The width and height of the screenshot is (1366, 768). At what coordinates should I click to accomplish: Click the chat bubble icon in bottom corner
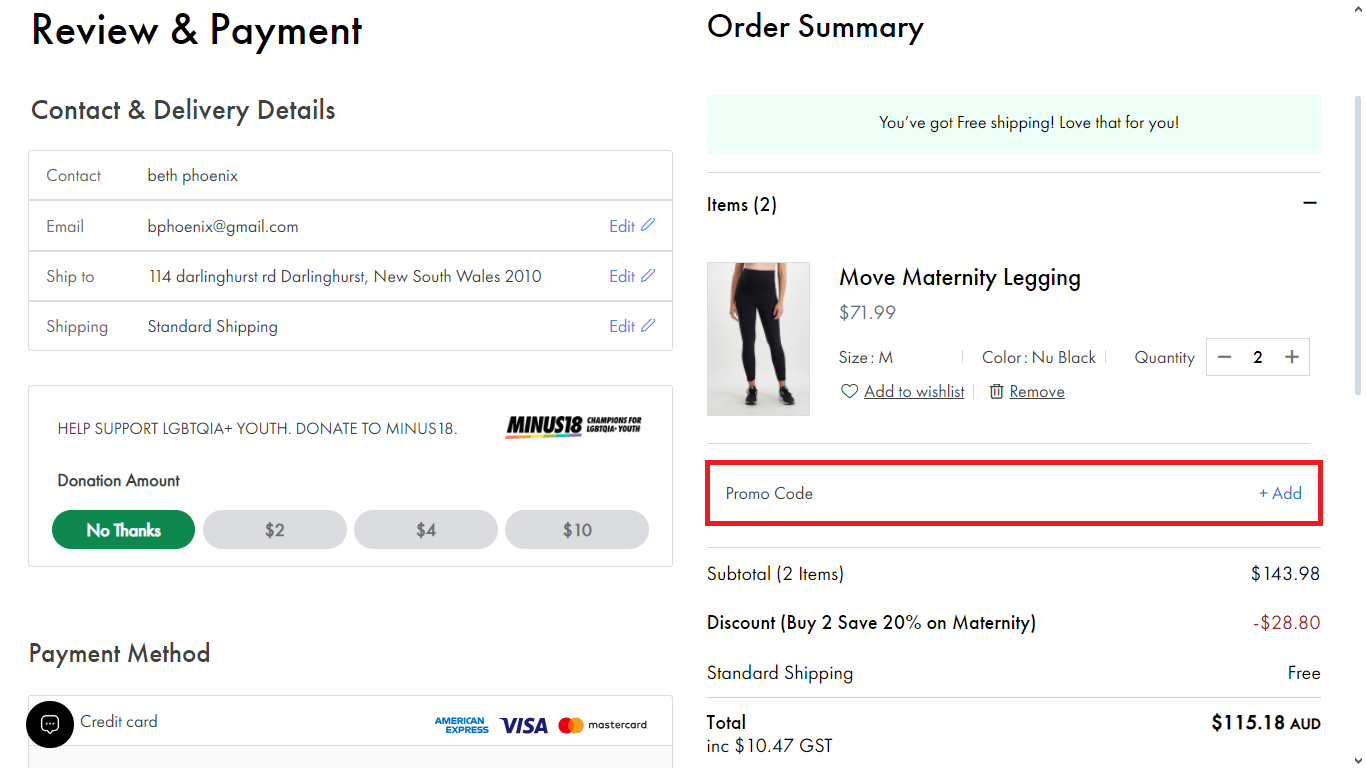[50, 724]
